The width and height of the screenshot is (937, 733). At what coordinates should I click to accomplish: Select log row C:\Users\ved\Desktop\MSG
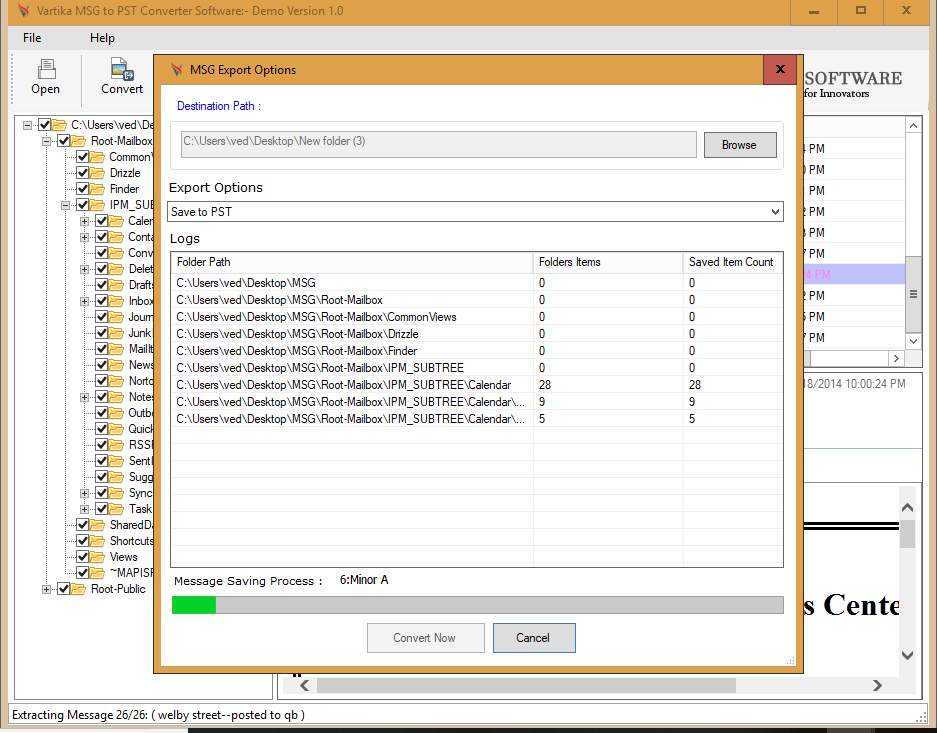point(476,283)
